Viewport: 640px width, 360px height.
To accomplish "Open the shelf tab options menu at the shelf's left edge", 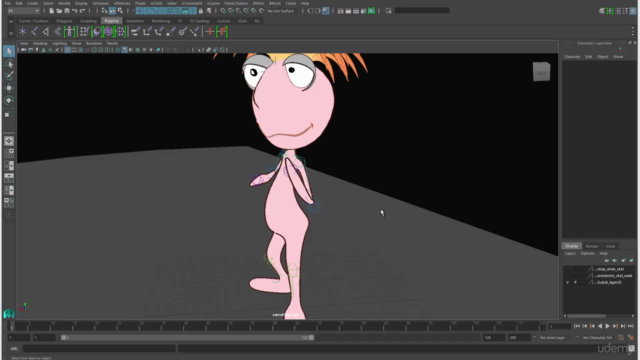I will pos(11,21).
